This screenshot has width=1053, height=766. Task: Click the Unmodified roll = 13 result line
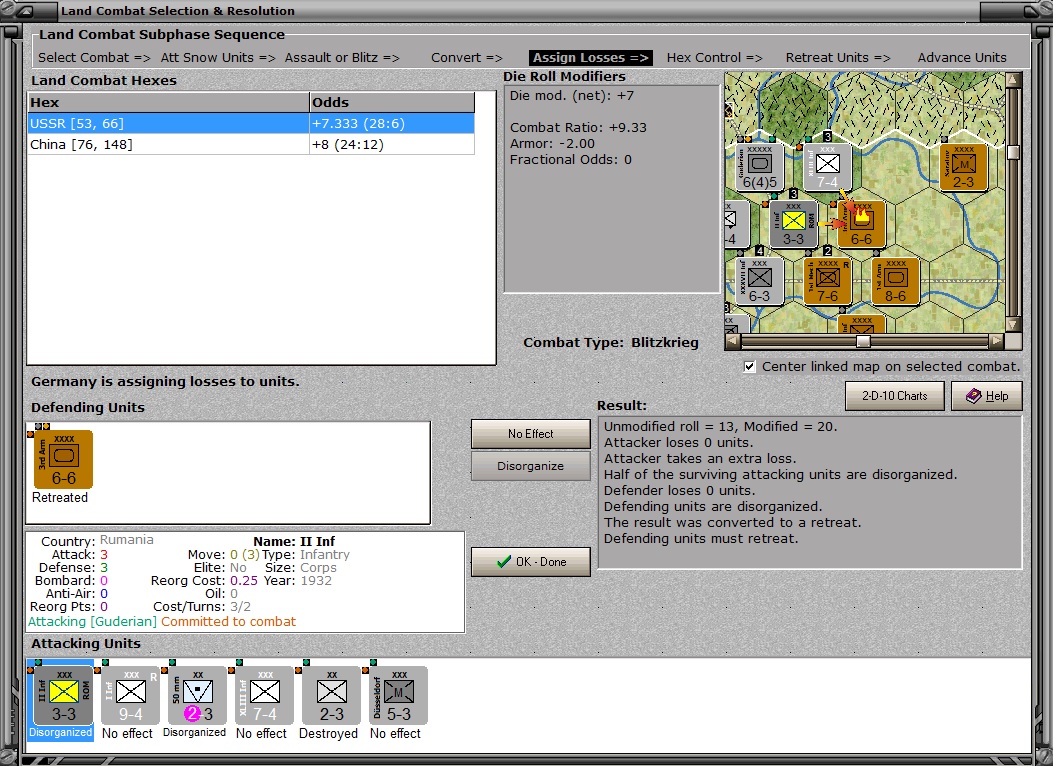(721, 426)
